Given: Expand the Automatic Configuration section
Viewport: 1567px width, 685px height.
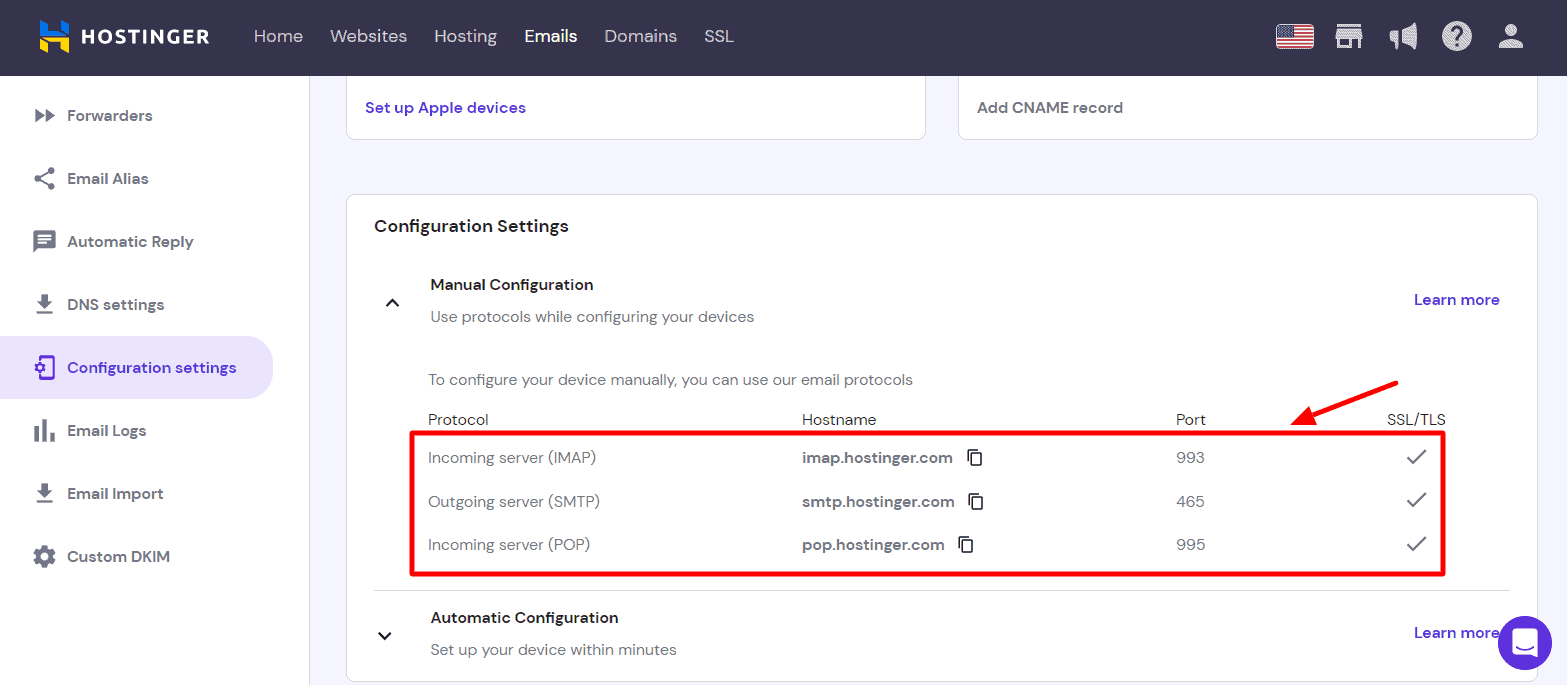Looking at the screenshot, I should [385, 635].
